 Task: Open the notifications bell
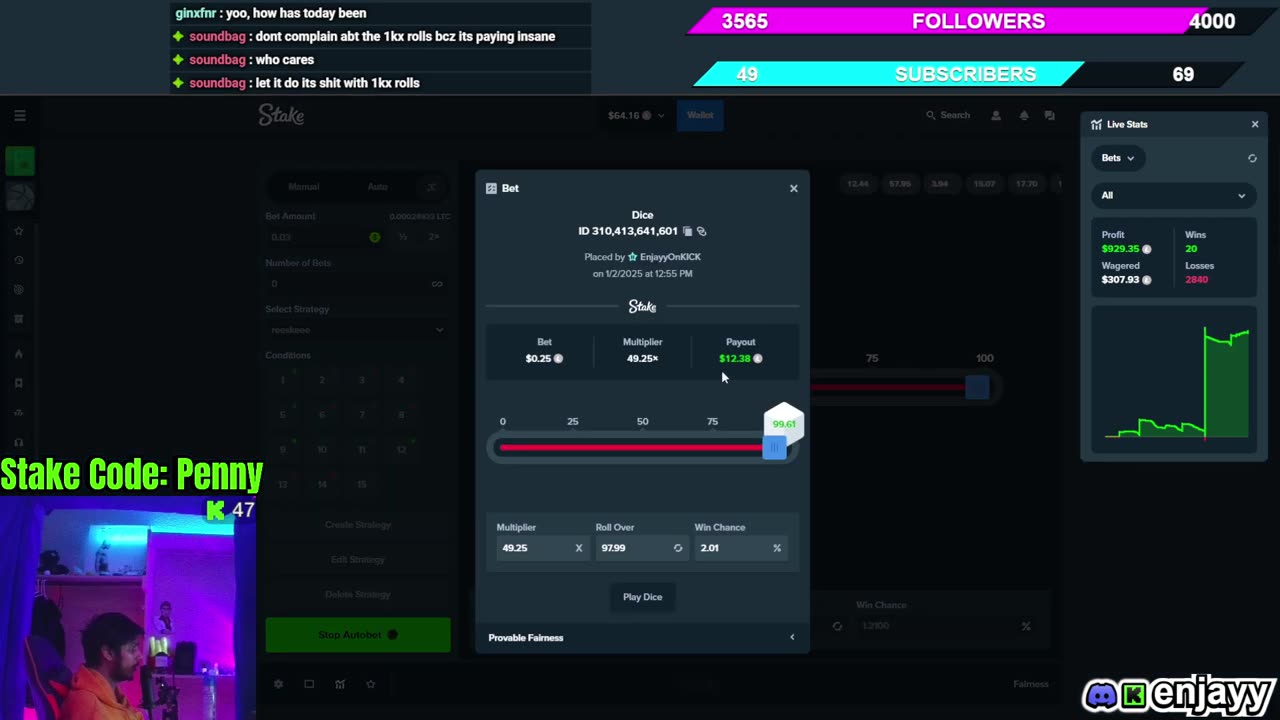click(x=1024, y=116)
